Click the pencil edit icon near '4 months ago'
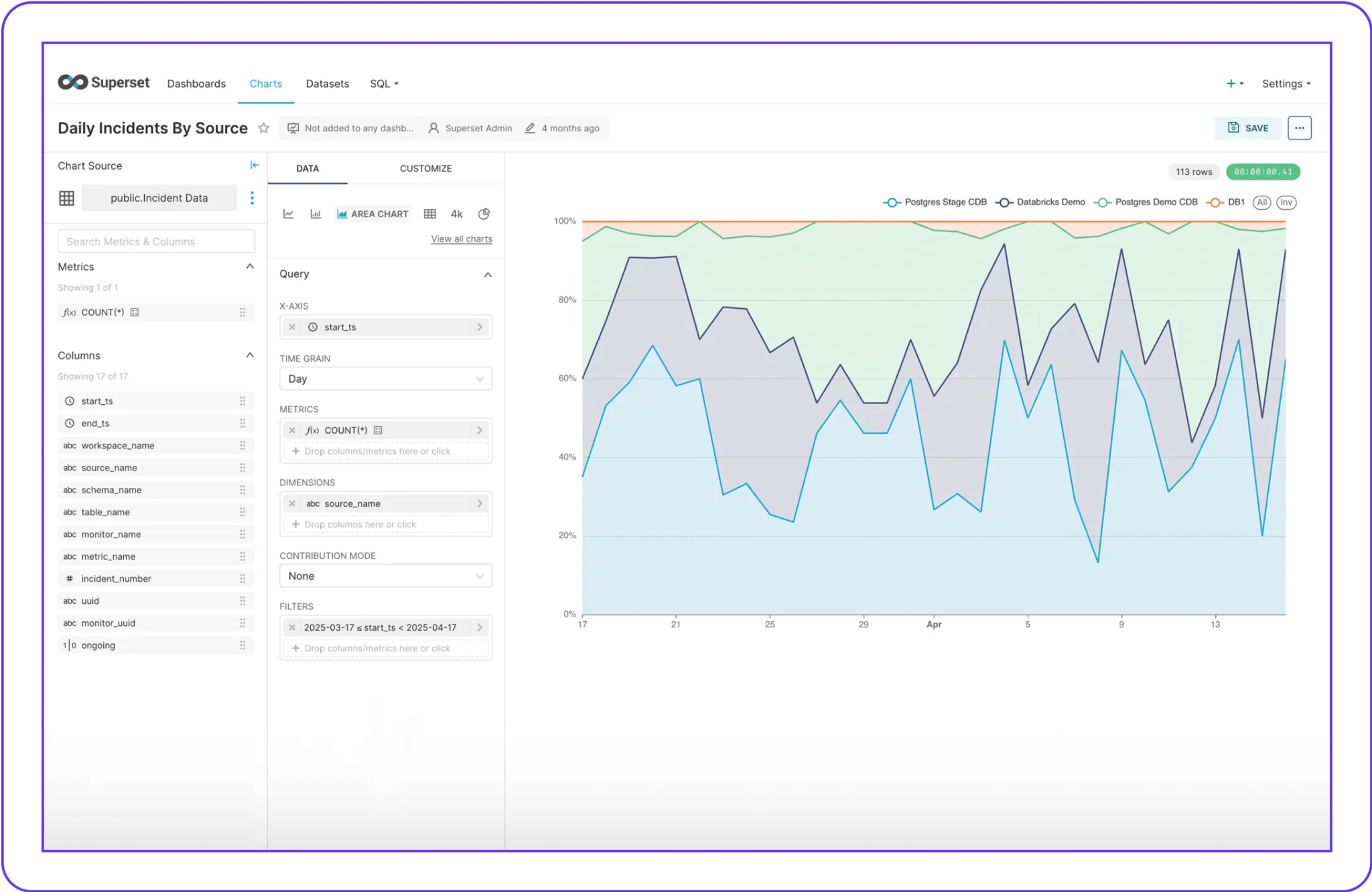 point(530,127)
